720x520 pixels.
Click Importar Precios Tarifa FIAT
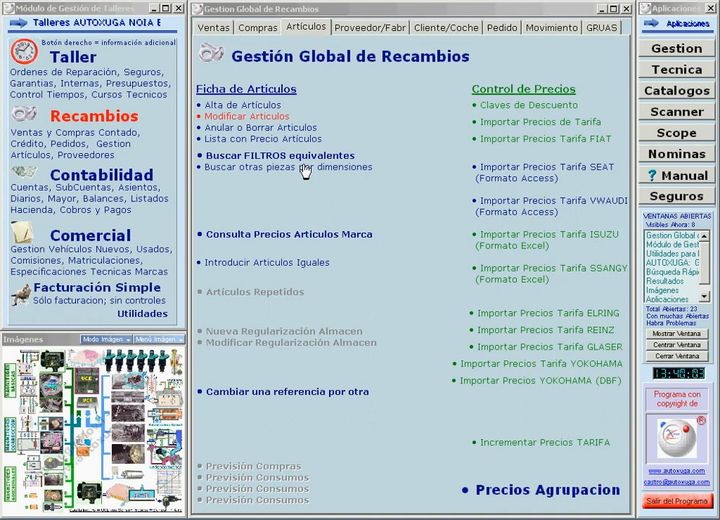click(x=545, y=139)
